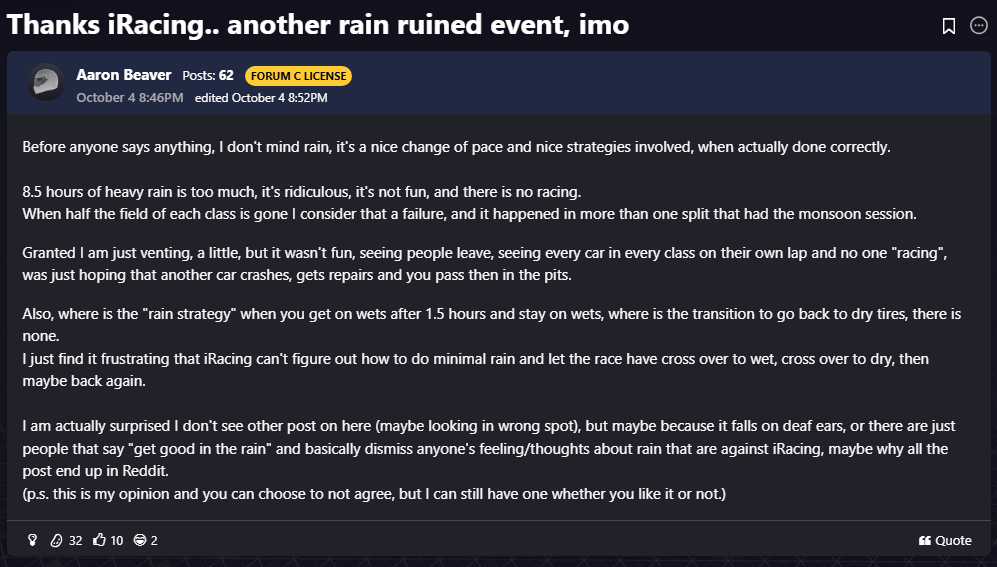The image size is (997, 567).
Task: Quote Aaron Beaver's post
Action: 945,540
